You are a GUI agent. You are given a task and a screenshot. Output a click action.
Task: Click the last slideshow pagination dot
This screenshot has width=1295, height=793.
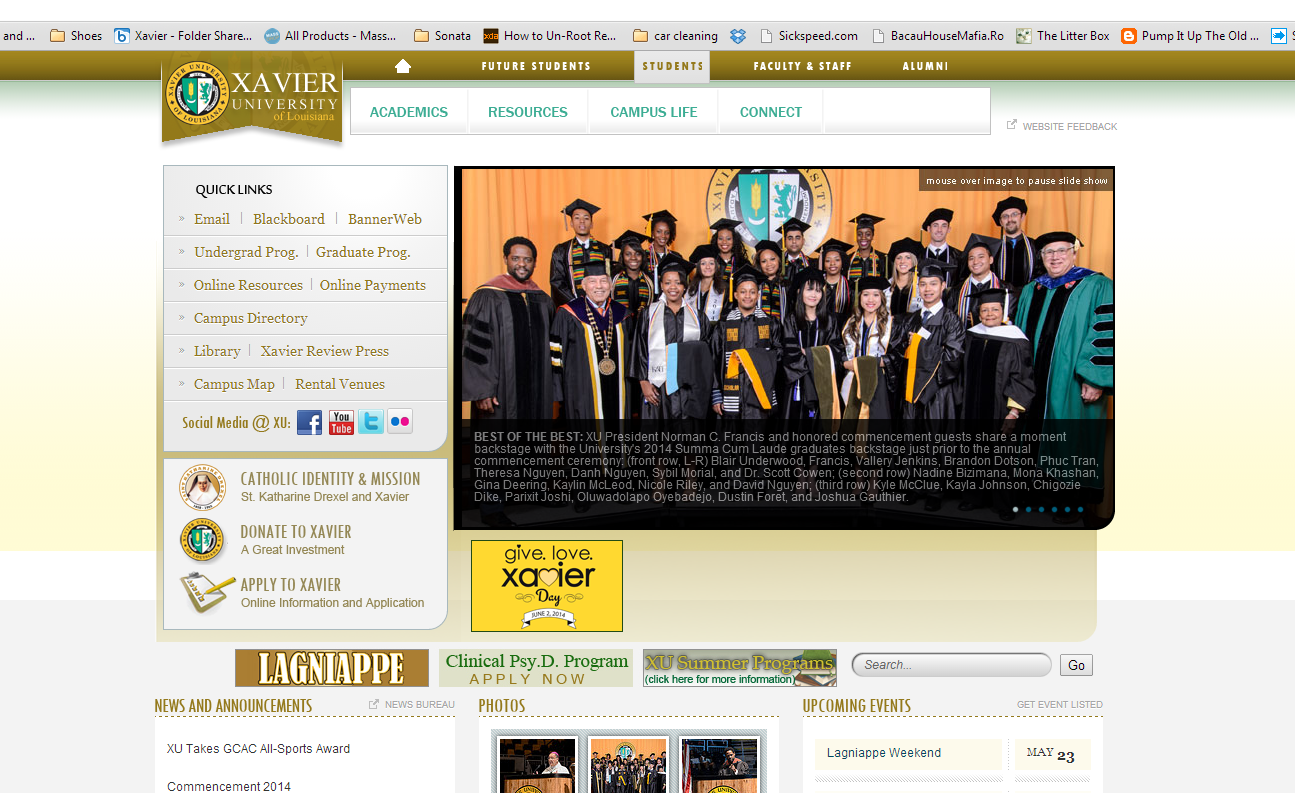(1080, 510)
